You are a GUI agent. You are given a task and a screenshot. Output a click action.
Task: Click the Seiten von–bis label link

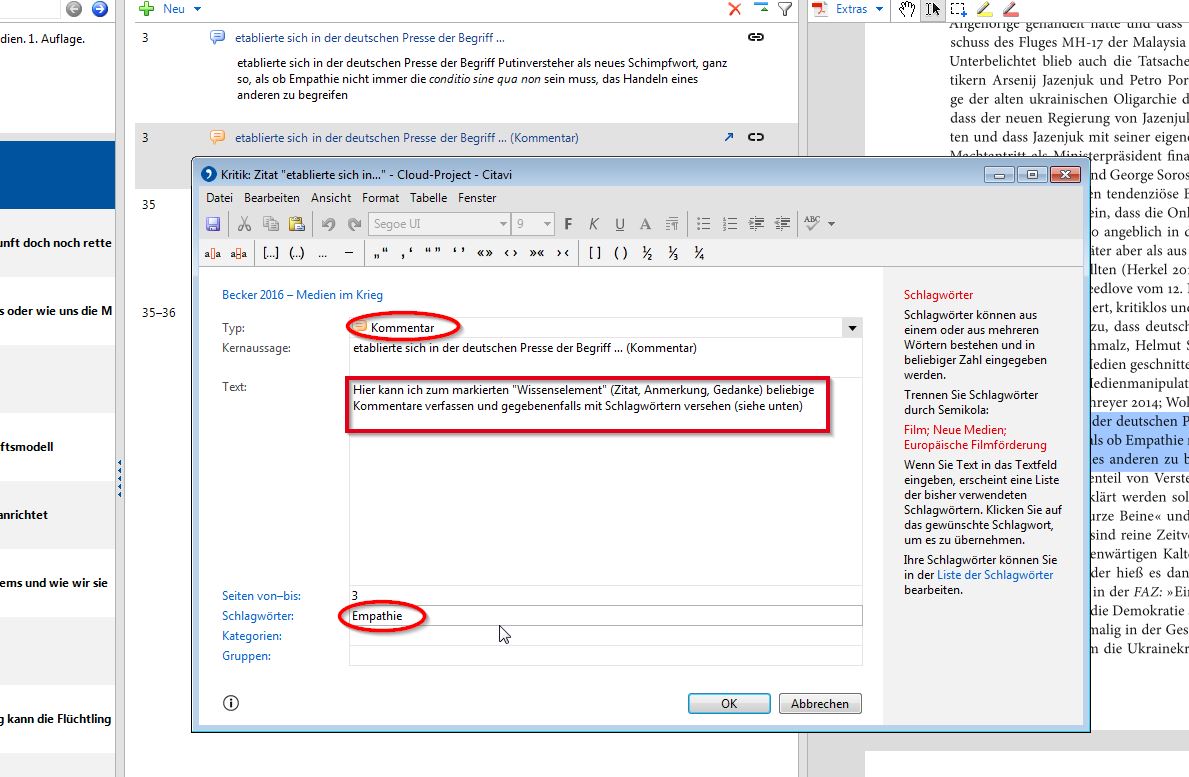tap(261, 596)
